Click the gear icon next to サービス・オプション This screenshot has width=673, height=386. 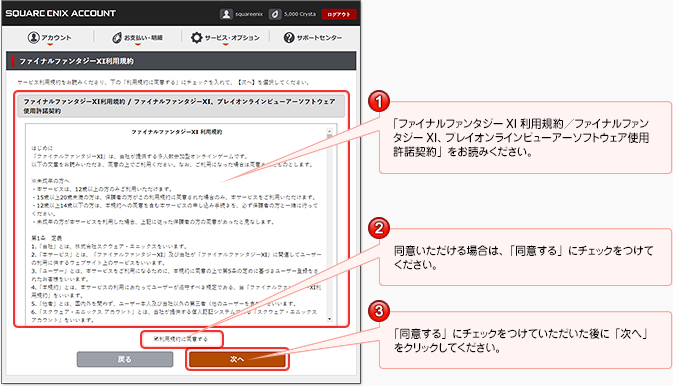pos(197,37)
